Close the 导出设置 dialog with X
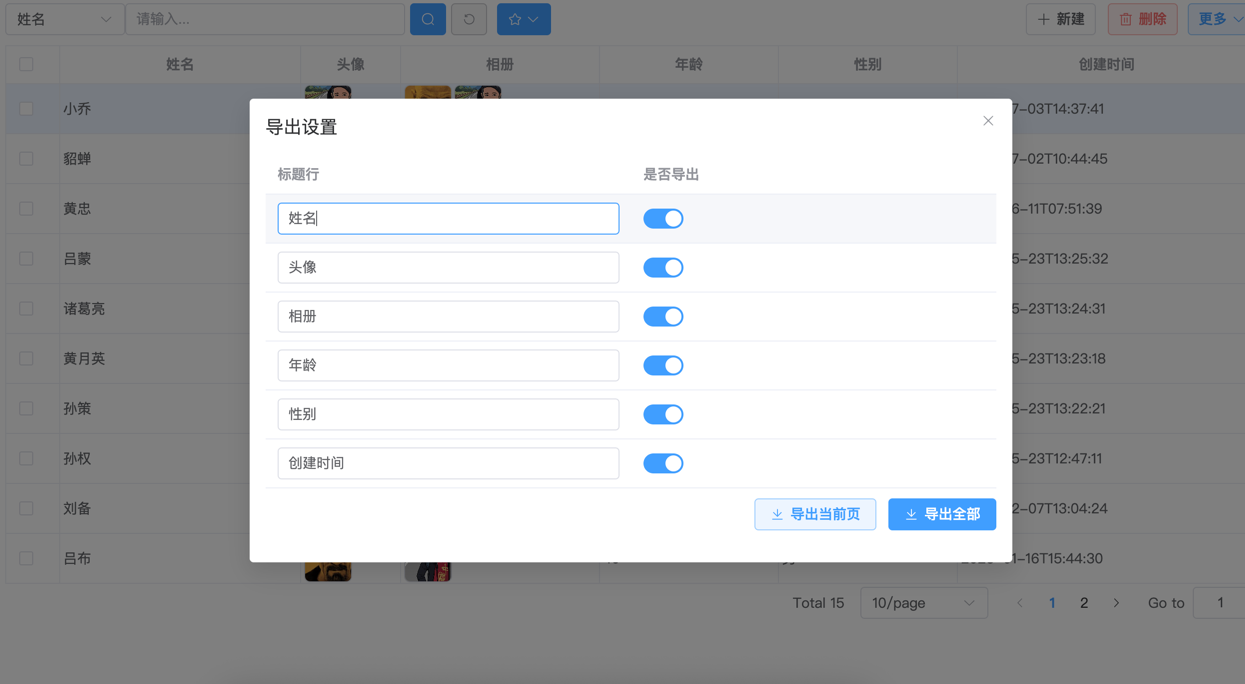Viewport: 1245px width, 684px height. click(988, 121)
